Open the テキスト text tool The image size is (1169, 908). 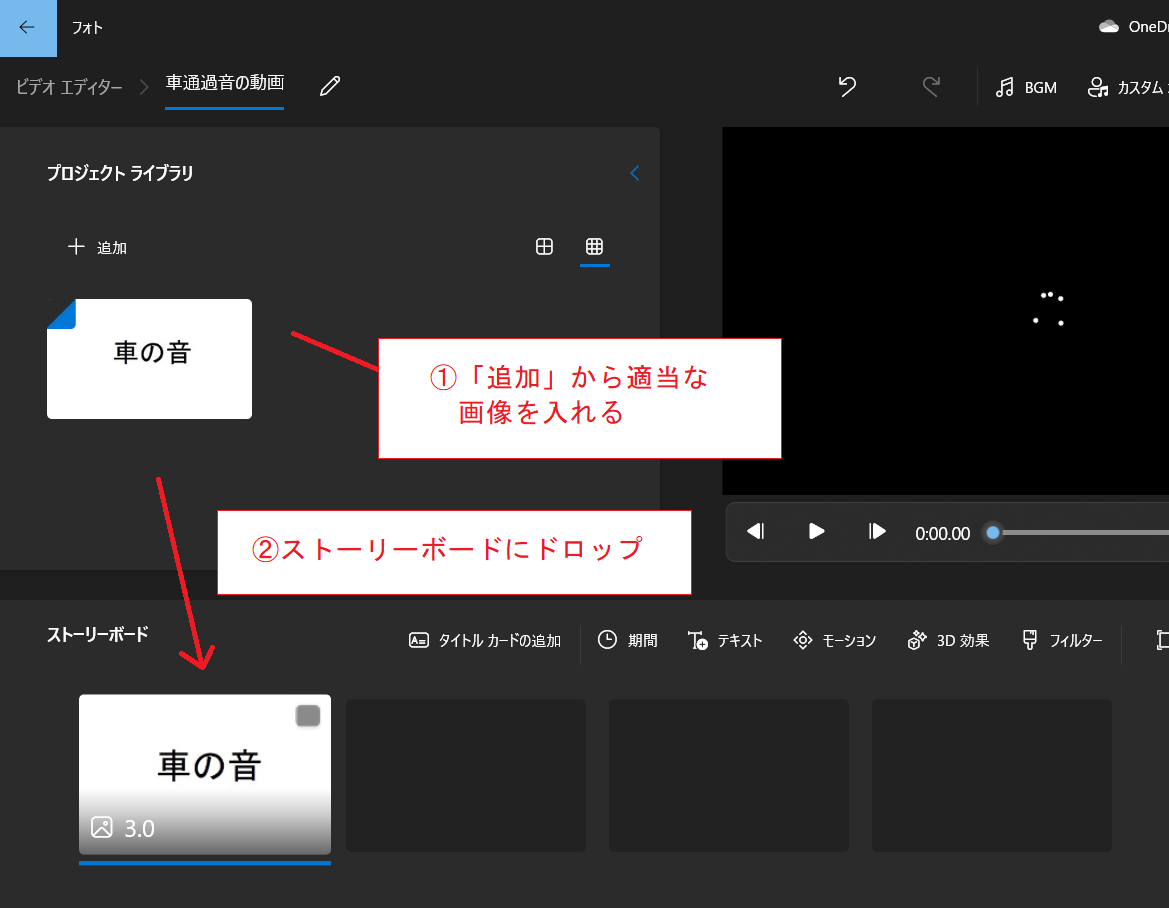coord(725,640)
